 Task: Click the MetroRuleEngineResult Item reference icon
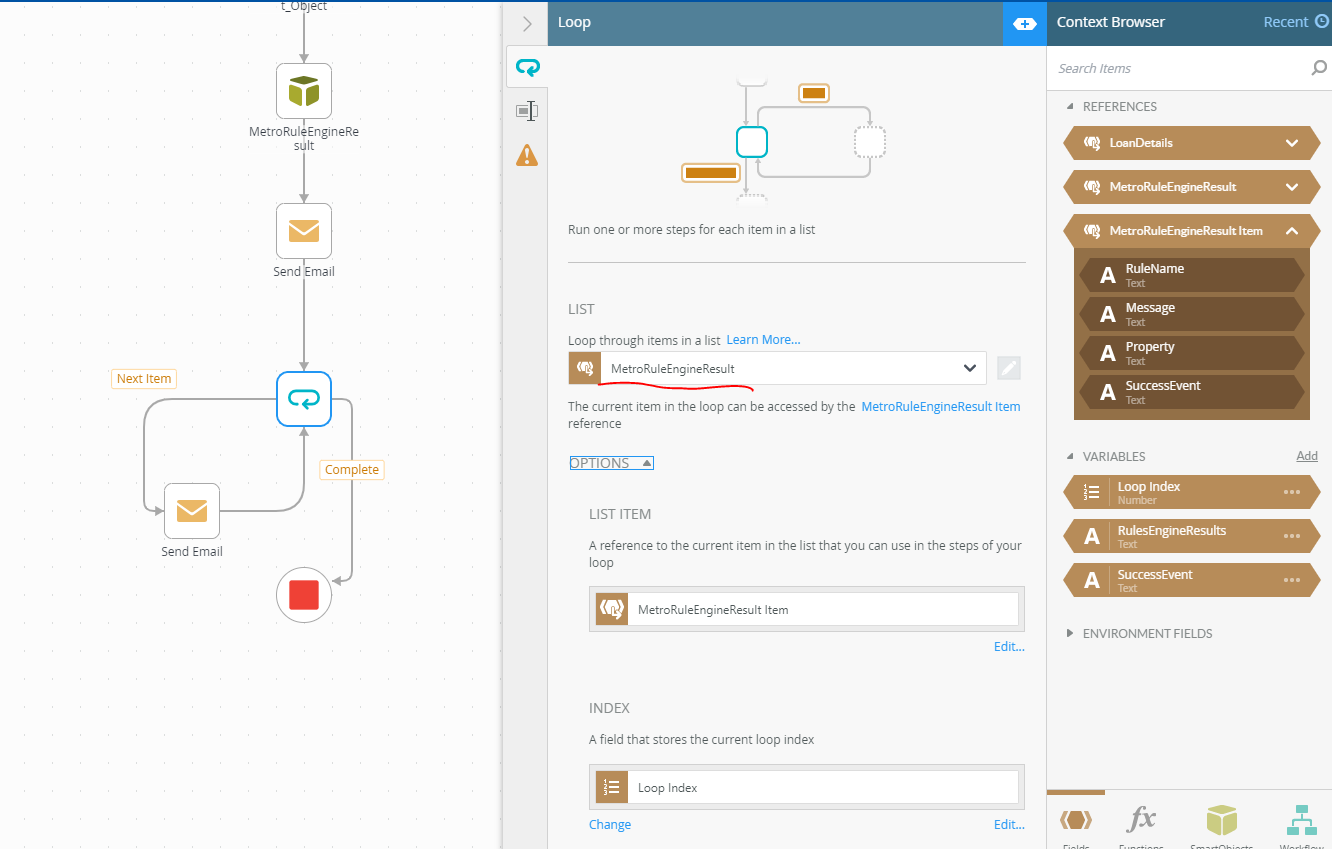pos(1092,231)
